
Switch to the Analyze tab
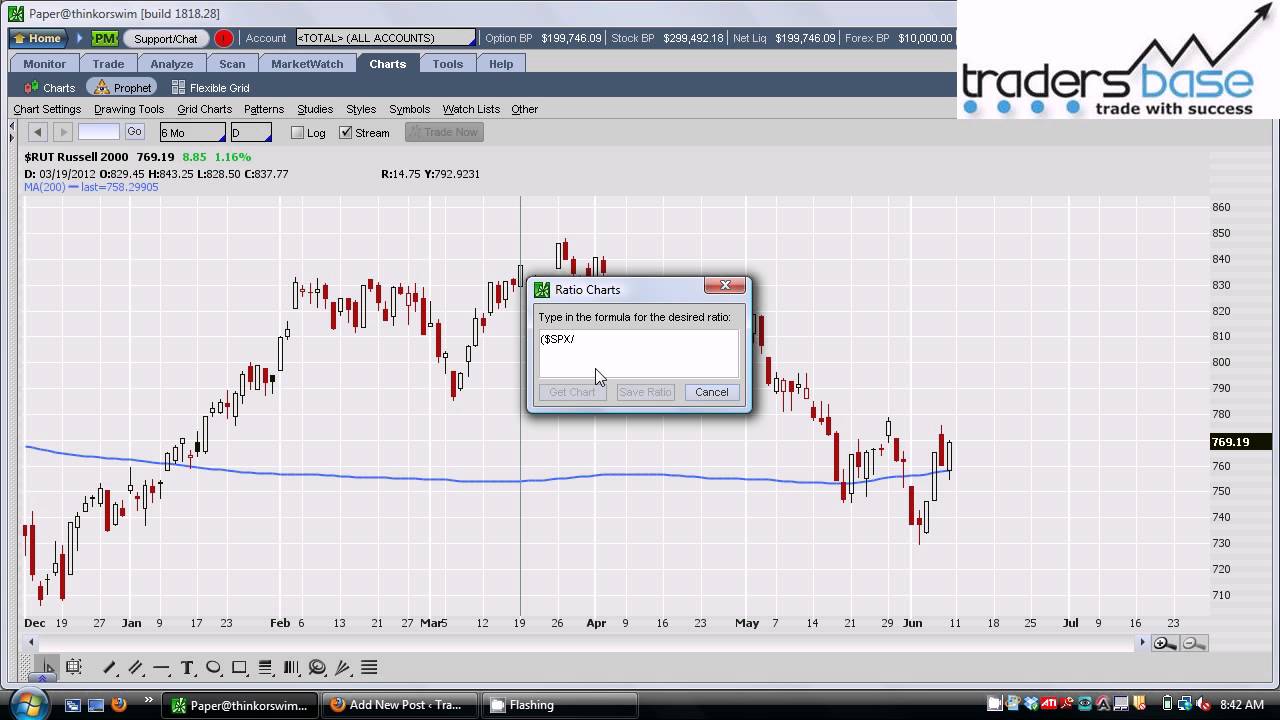[x=172, y=64]
